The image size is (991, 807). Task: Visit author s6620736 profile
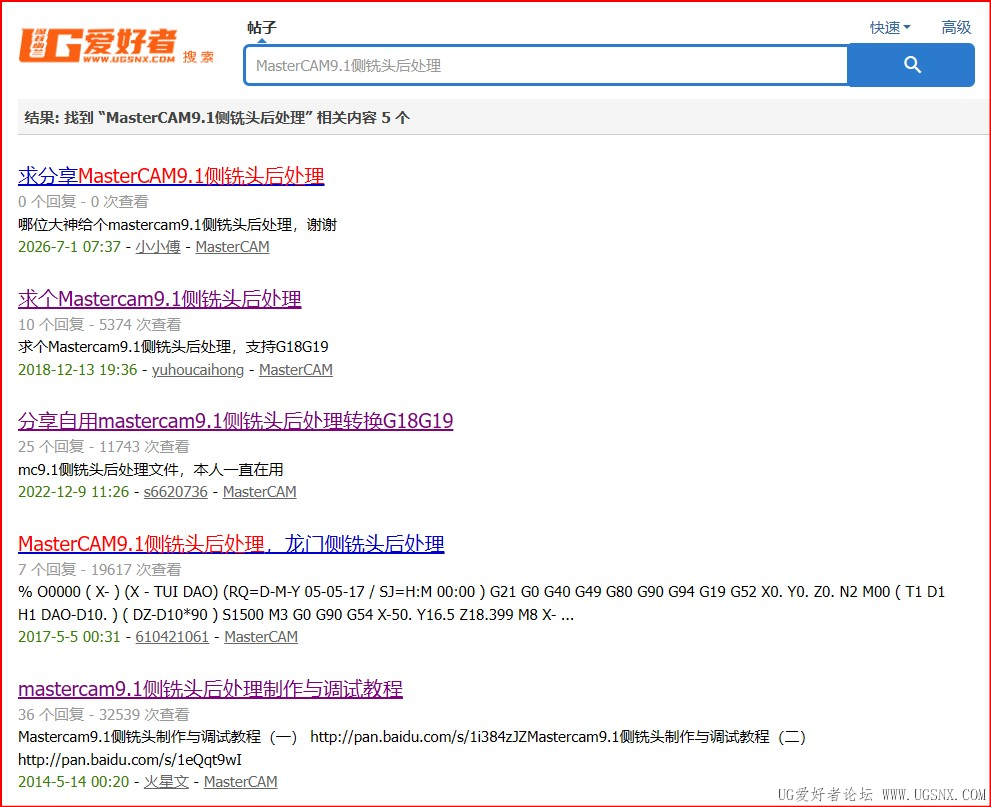click(x=176, y=492)
